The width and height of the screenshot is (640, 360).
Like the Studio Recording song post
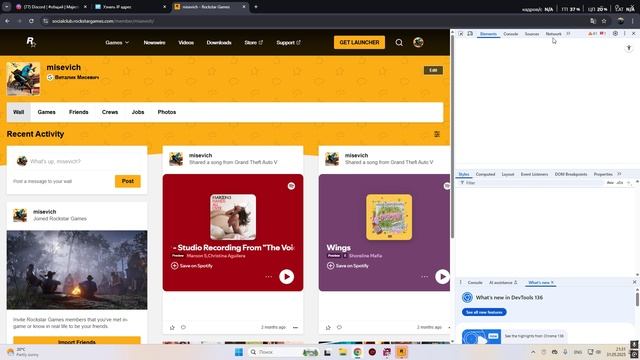(172, 327)
